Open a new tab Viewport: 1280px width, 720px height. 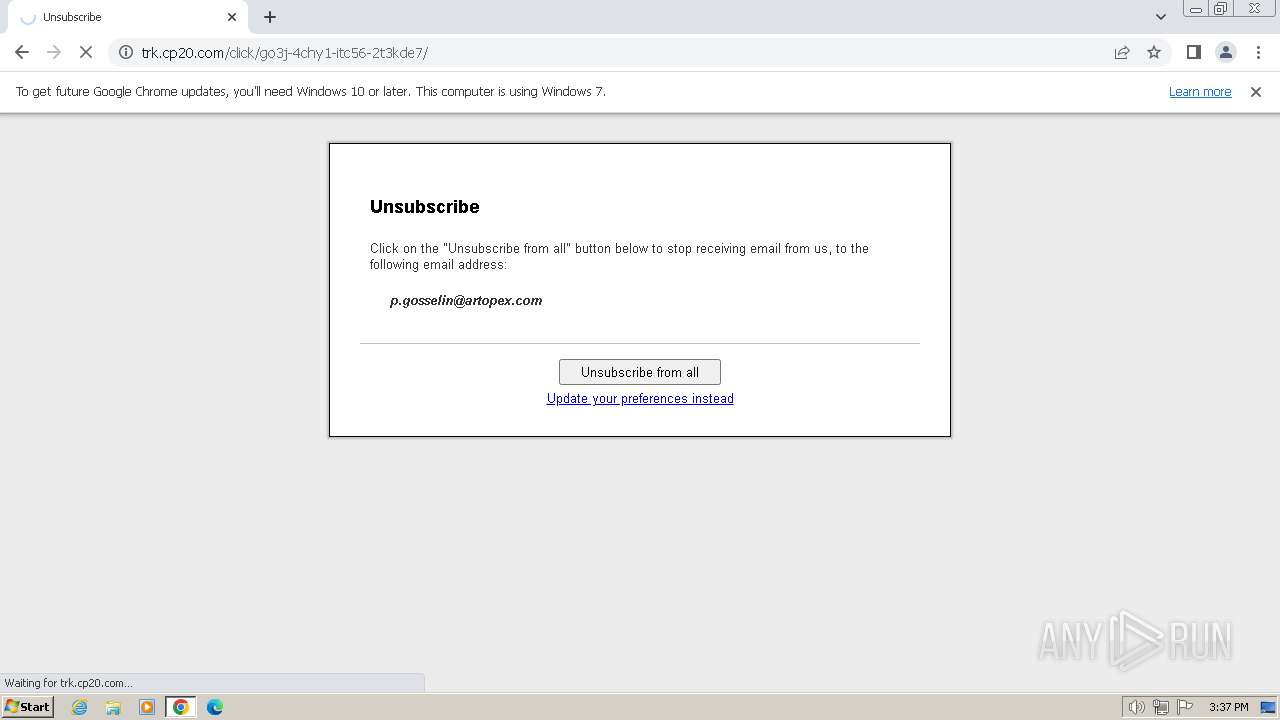tap(270, 17)
